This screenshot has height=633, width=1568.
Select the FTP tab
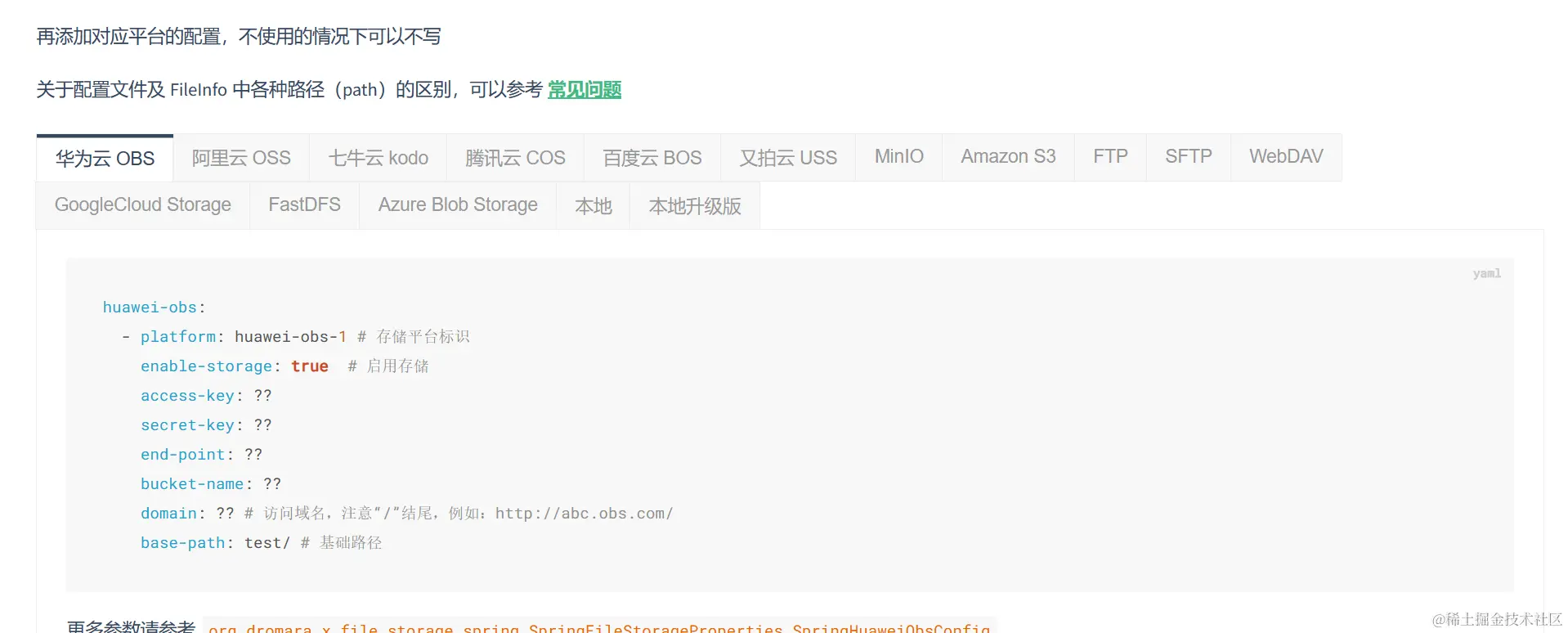(1110, 156)
